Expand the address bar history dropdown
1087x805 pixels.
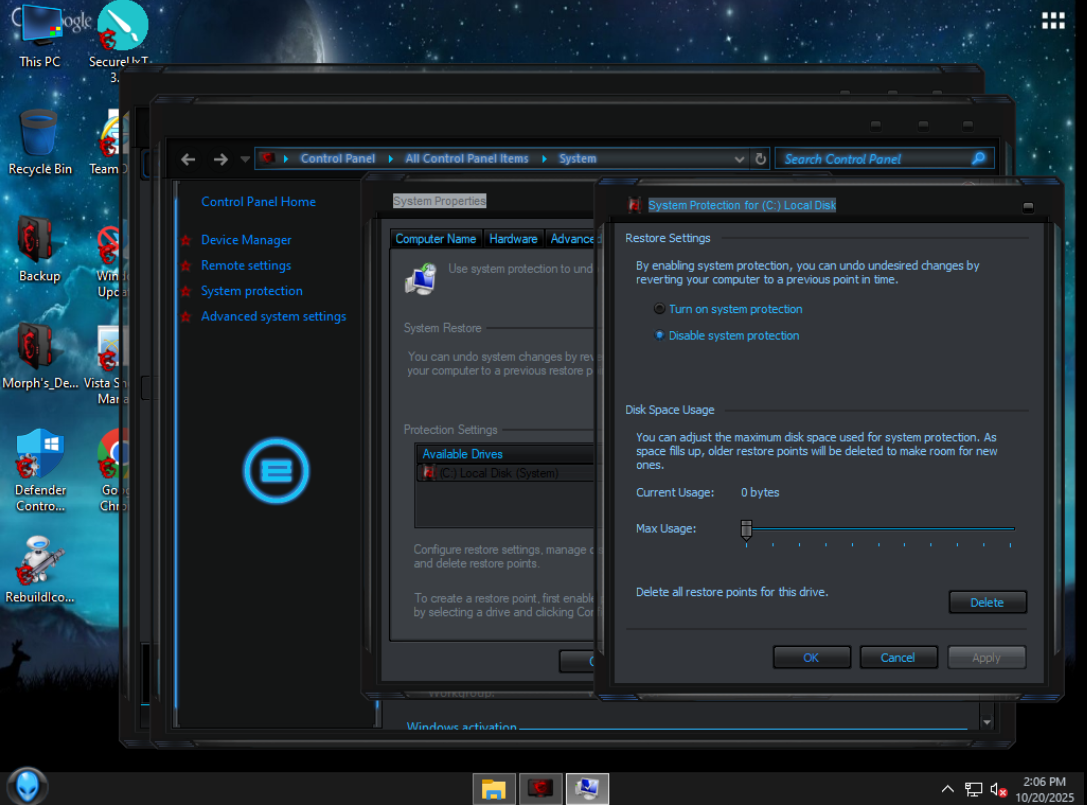pyautogui.click(x=739, y=159)
